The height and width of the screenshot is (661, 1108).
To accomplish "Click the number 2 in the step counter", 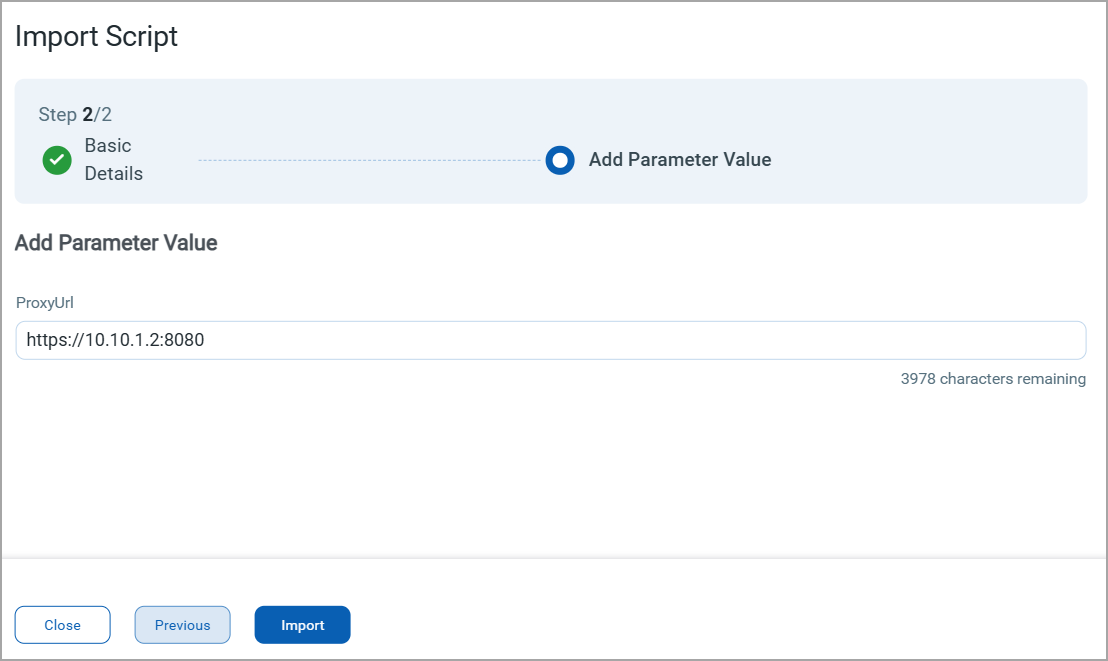I will pos(88,115).
